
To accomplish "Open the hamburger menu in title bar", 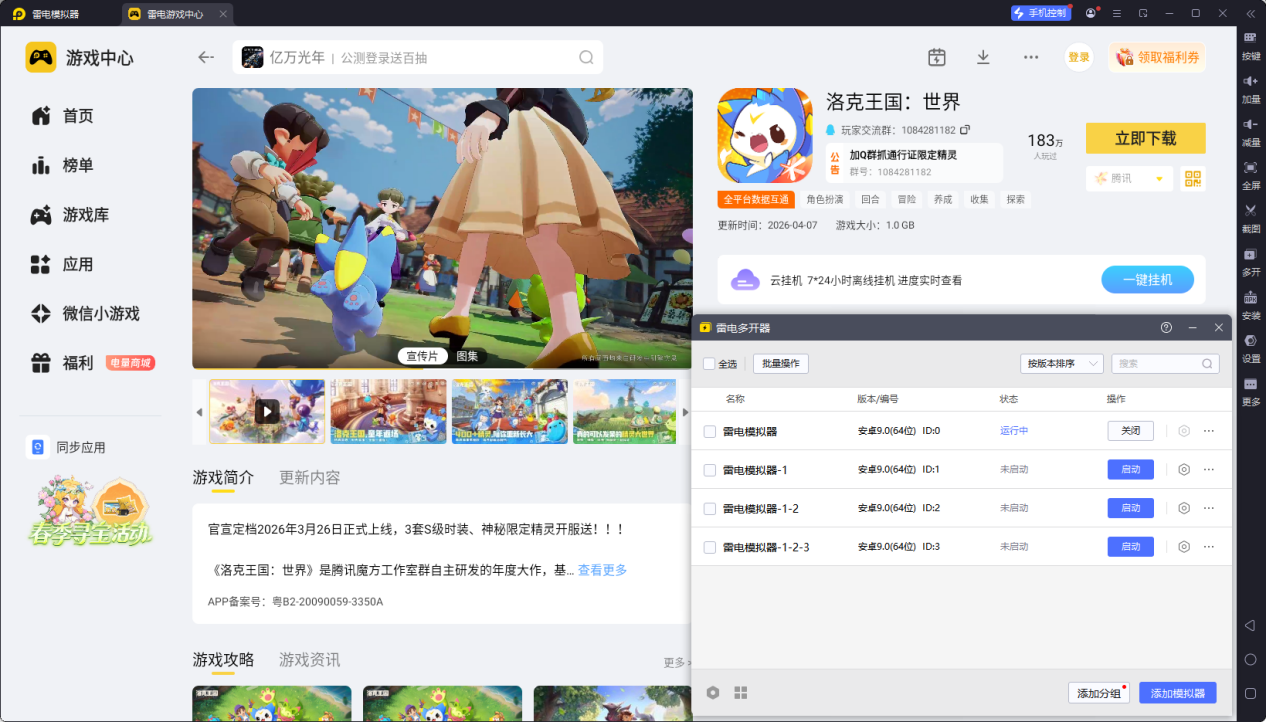I will (x=1117, y=13).
